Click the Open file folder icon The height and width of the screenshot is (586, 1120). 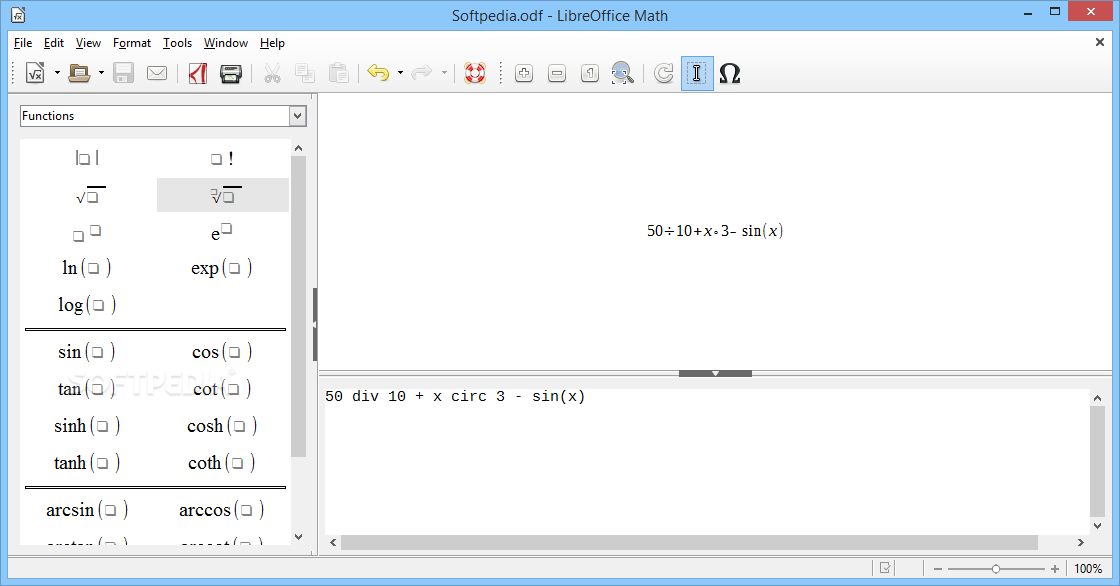[x=79, y=73]
